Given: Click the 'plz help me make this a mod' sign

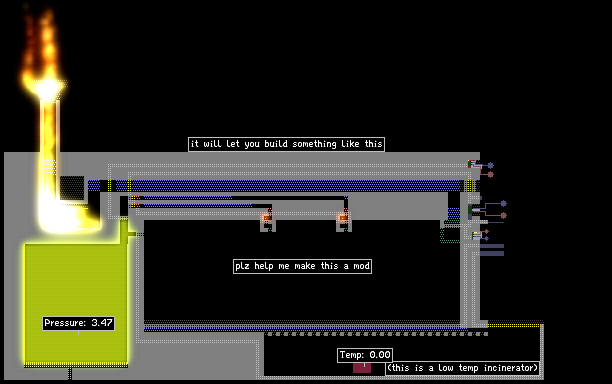Looking at the screenshot, I should click(x=302, y=266).
